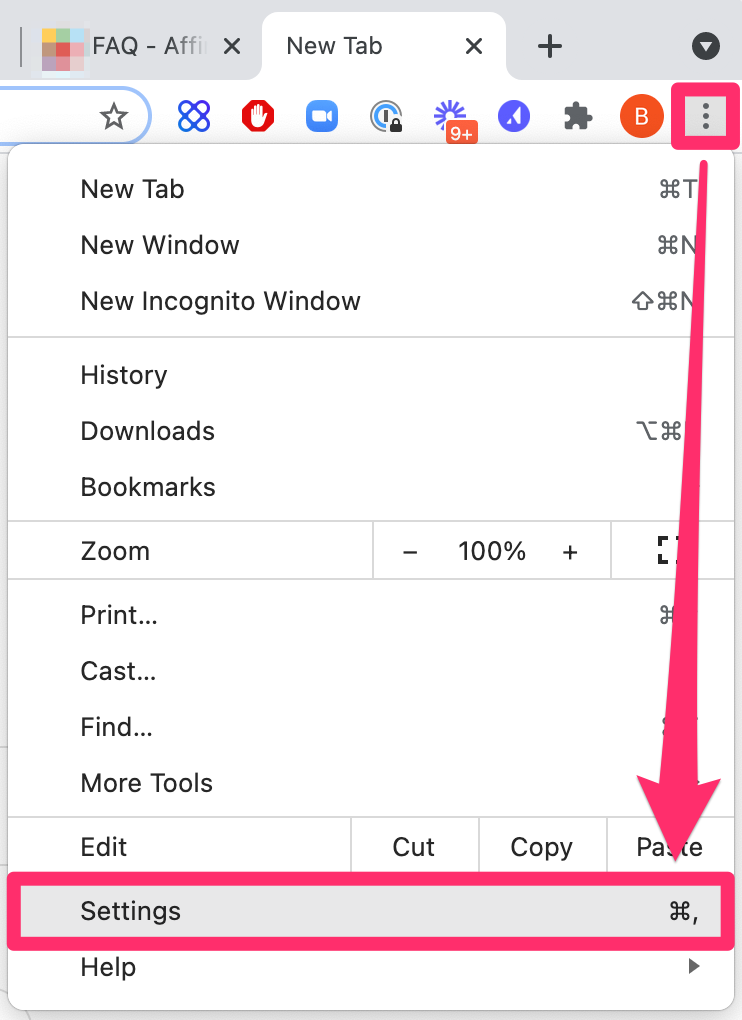Viewport: 742px width, 1020px height.
Task: Click the three-dot Chrome menu button
Action: (706, 118)
